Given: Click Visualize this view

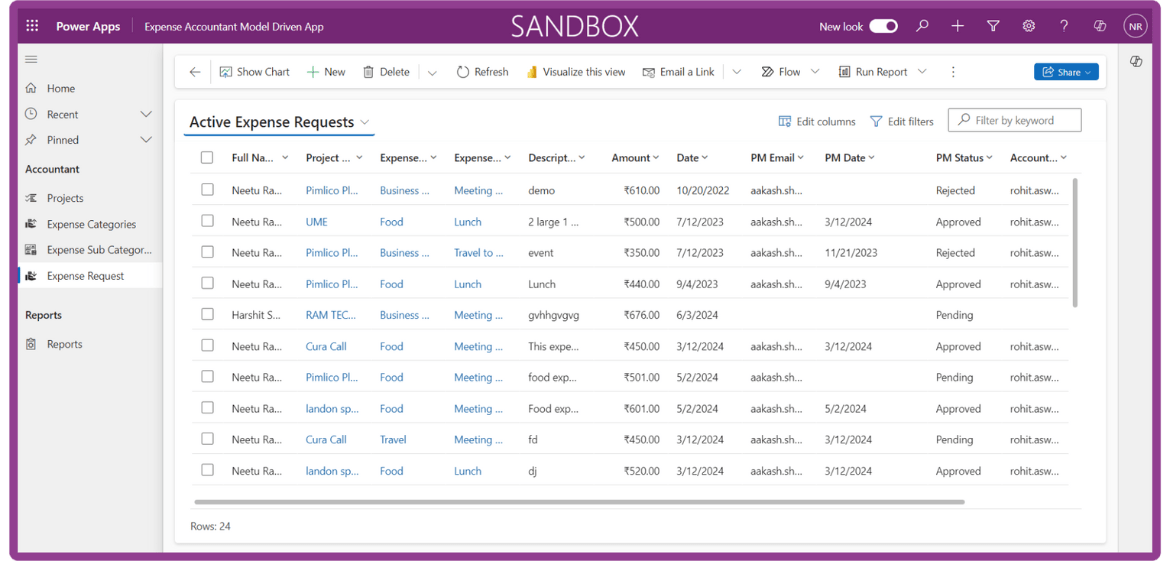Looking at the screenshot, I should click(x=576, y=72).
